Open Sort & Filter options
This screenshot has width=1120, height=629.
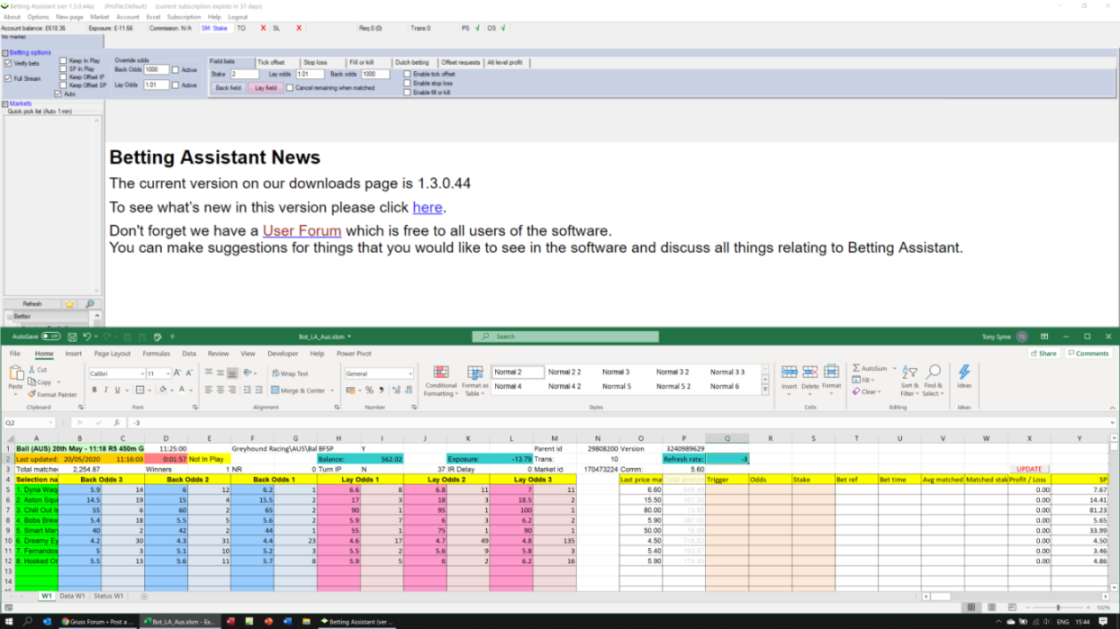(x=909, y=380)
